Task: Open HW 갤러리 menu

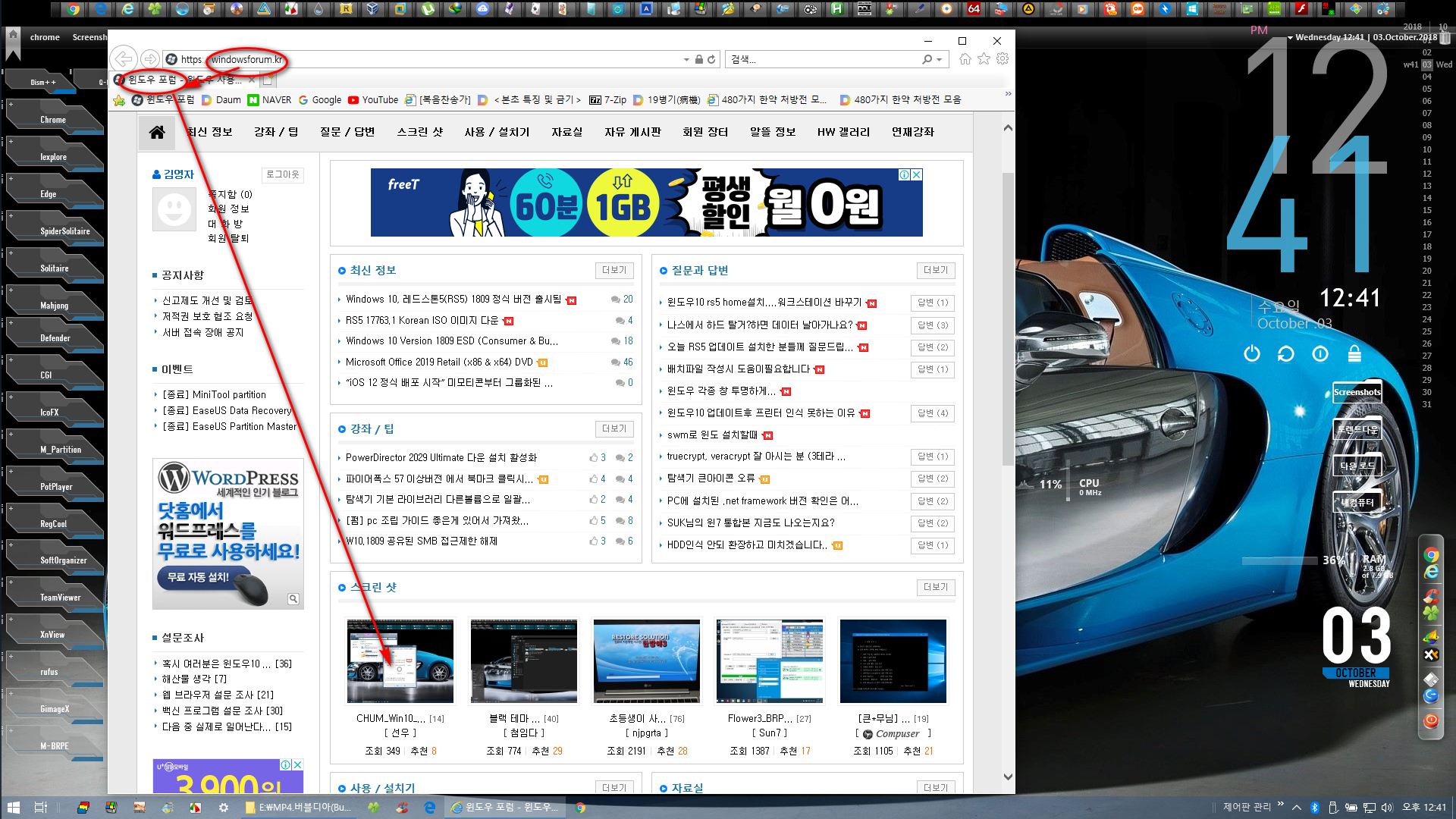Action: click(x=843, y=132)
